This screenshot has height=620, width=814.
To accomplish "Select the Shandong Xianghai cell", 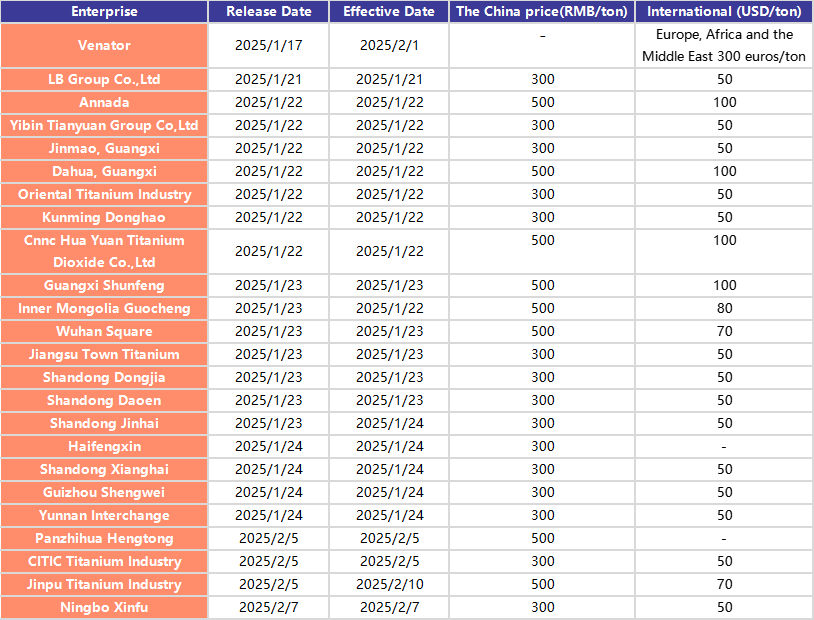I will (104, 469).
